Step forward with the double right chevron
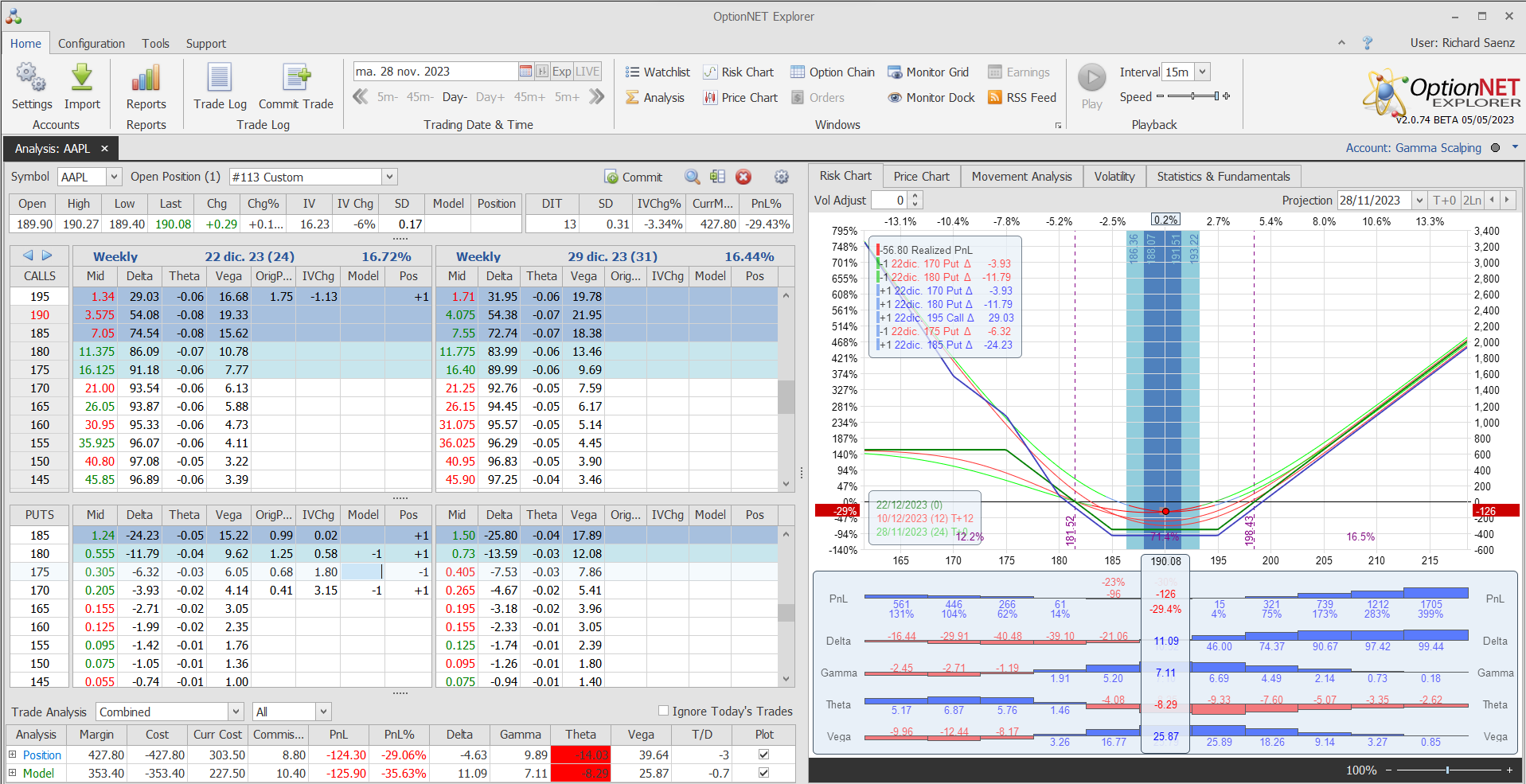The height and width of the screenshot is (784, 1526). coord(596,97)
